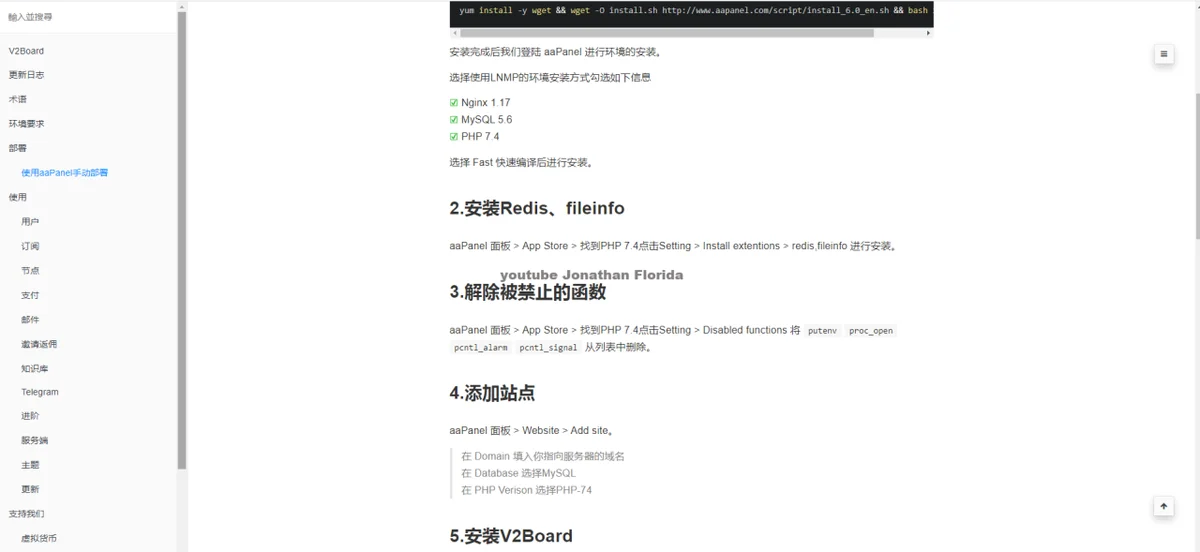The width and height of the screenshot is (1200, 552).
Task: Click the pcntl_signal code tag
Action: (x=548, y=348)
